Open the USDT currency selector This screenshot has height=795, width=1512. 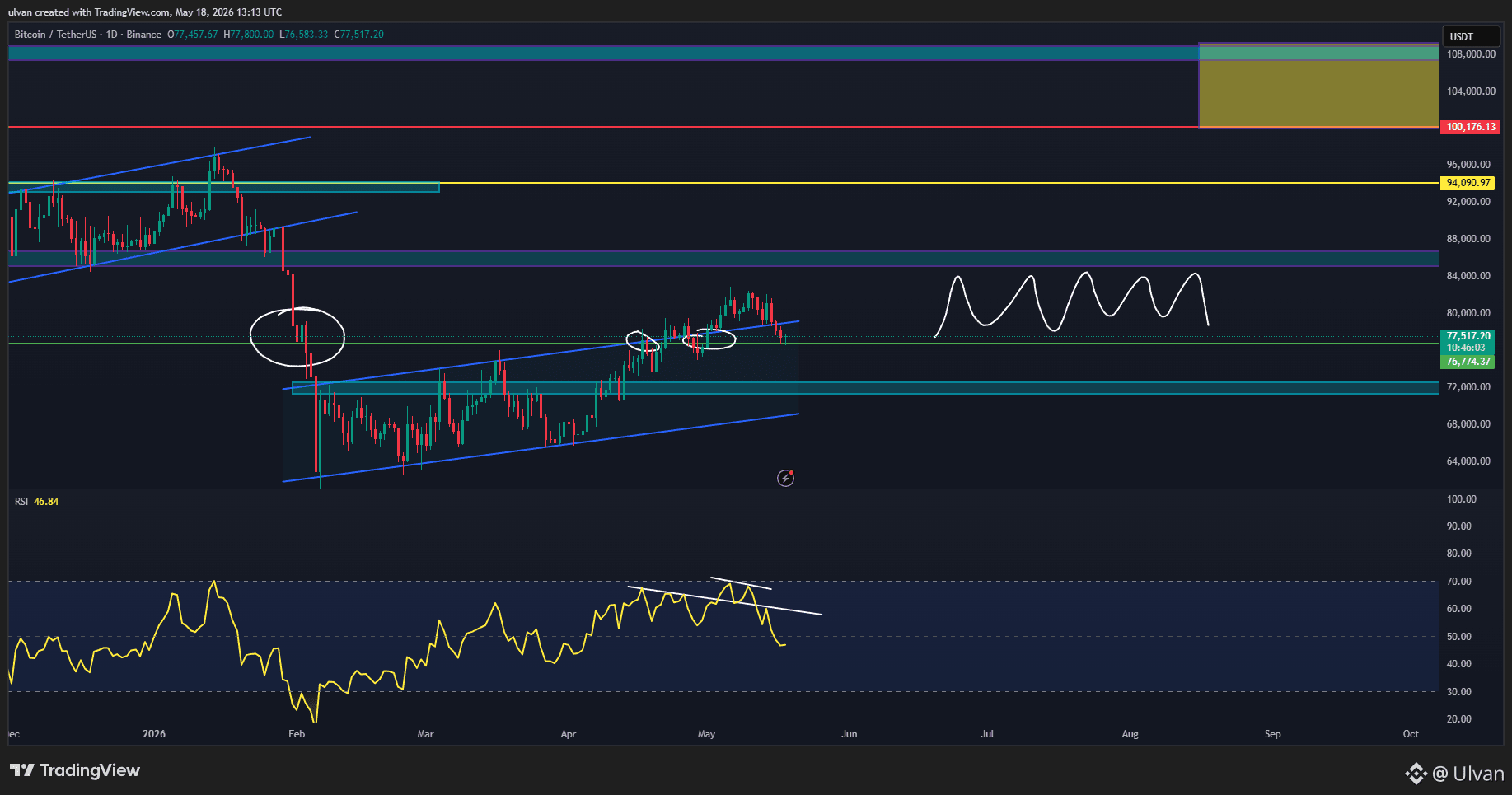[1471, 36]
